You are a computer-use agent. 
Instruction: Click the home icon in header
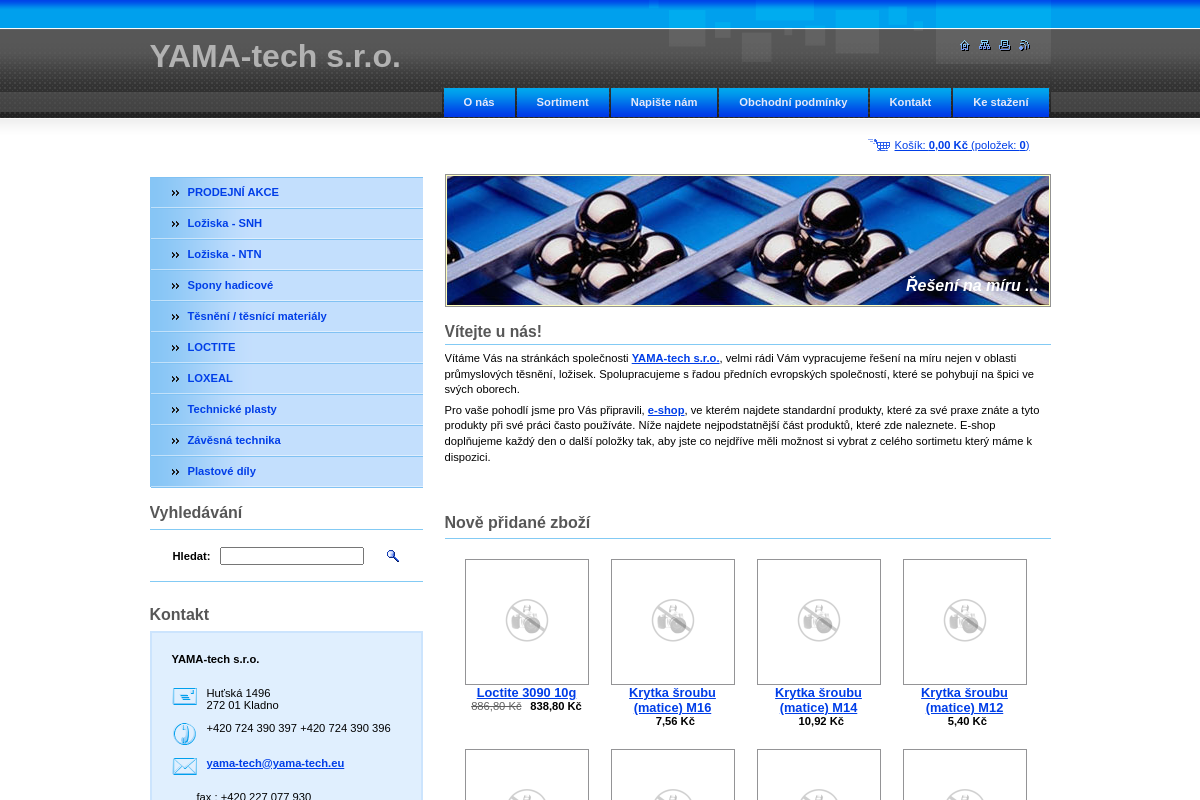coord(965,45)
